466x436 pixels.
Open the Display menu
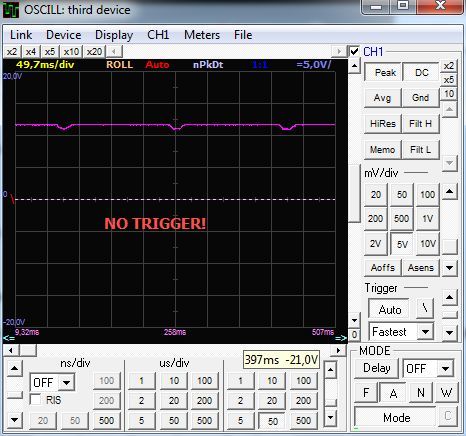[x=114, y=35]
